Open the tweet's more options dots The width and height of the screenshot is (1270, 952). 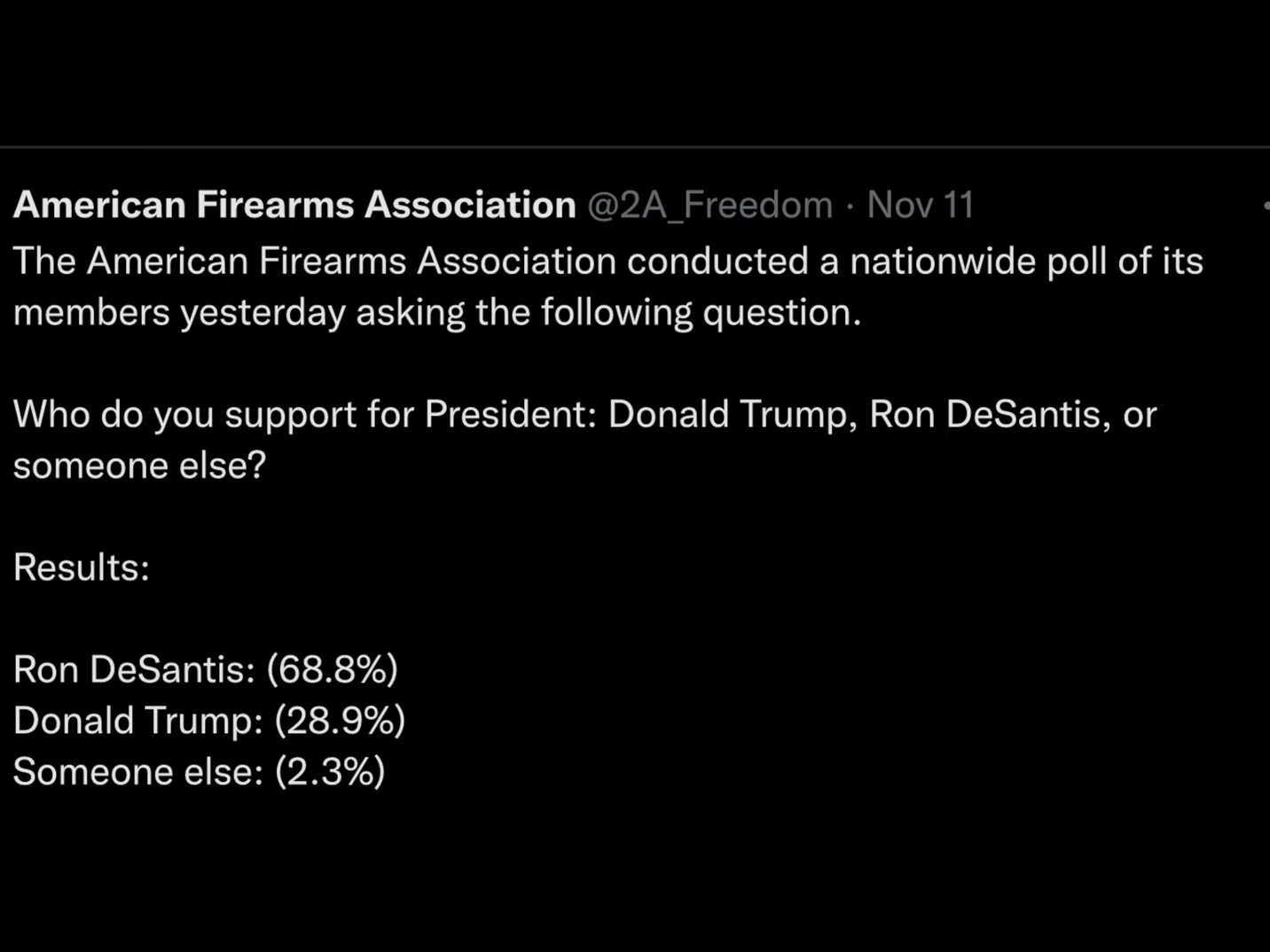(1266, 205)
